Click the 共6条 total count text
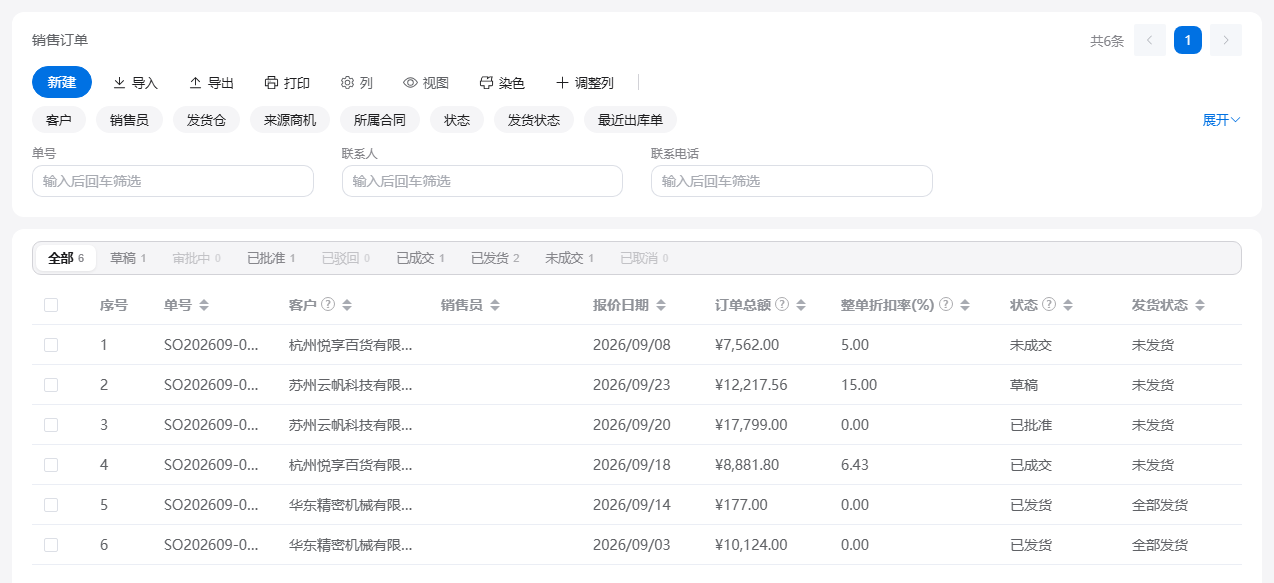 [x=1107, y=41]
